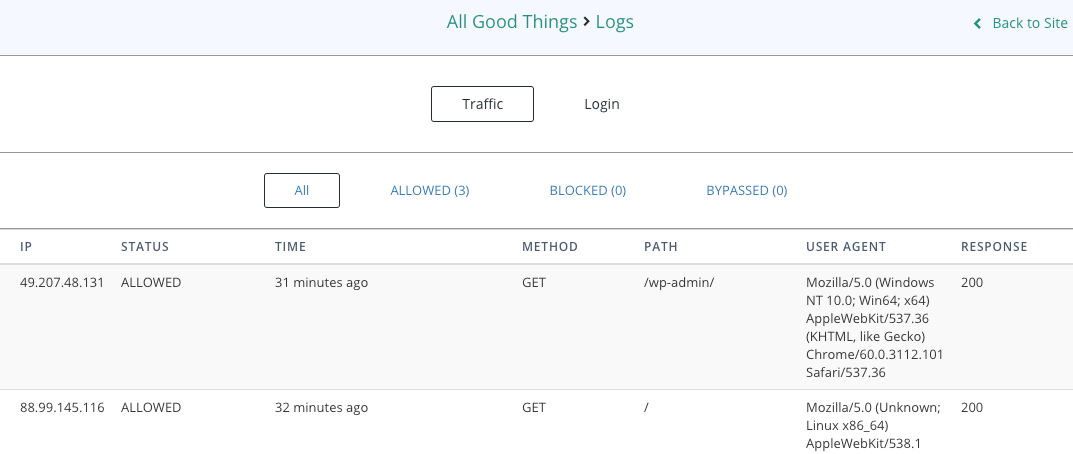Filter logs by ALLOWED (3)
This screenshot has width=1073, height=454.
pos(430,190)
